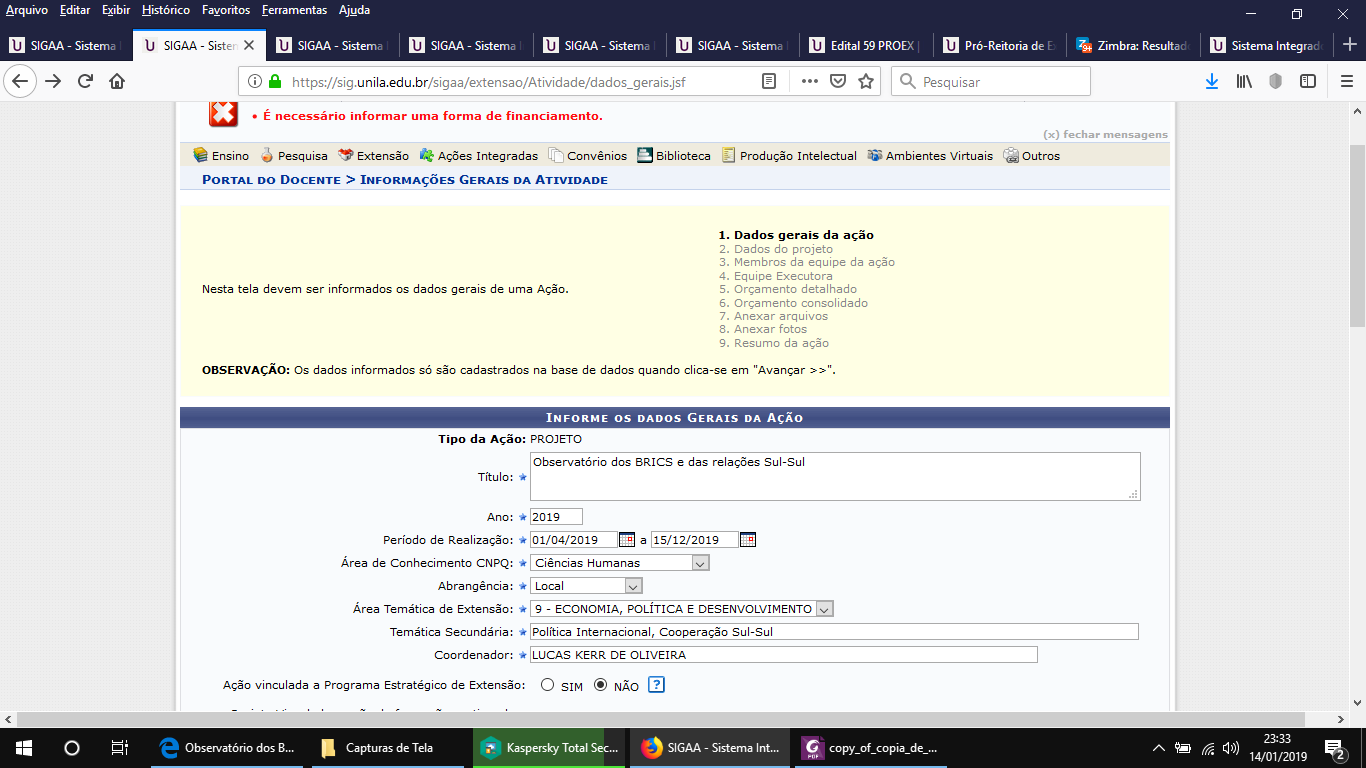Expand Área Temática de Extensão dropdown

pyautogui.click(x=823, y=609)
